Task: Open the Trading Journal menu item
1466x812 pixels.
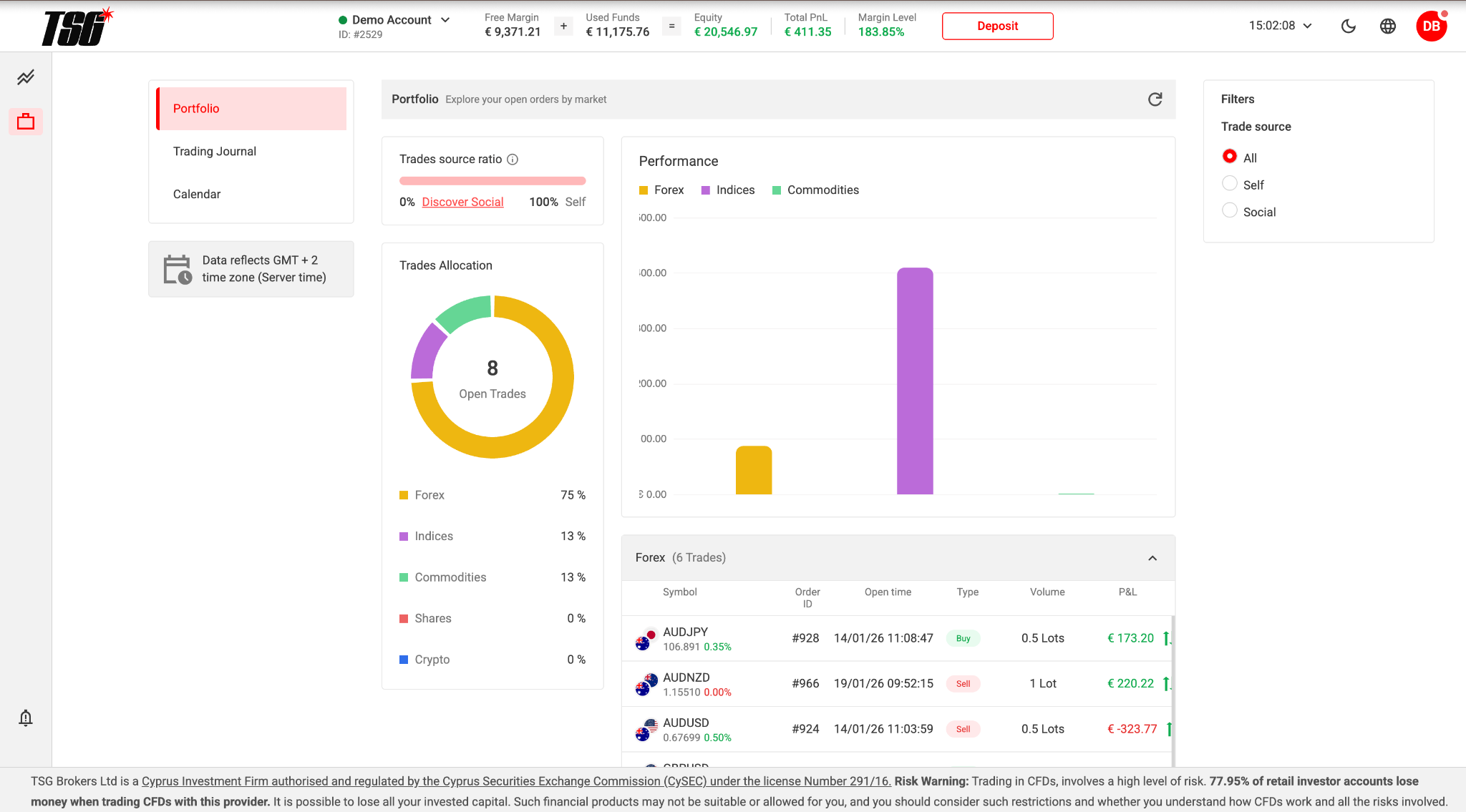Action: coord(251,152)
